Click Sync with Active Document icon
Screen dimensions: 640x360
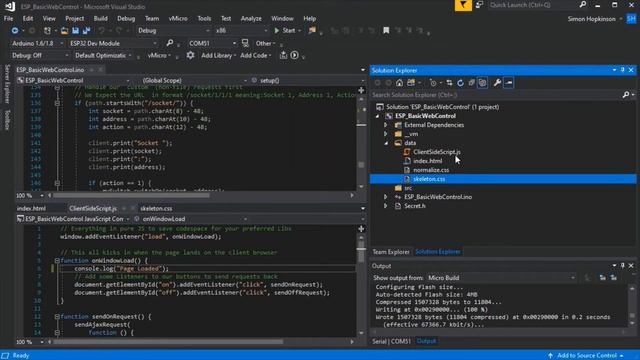click(x=449, y=83)
